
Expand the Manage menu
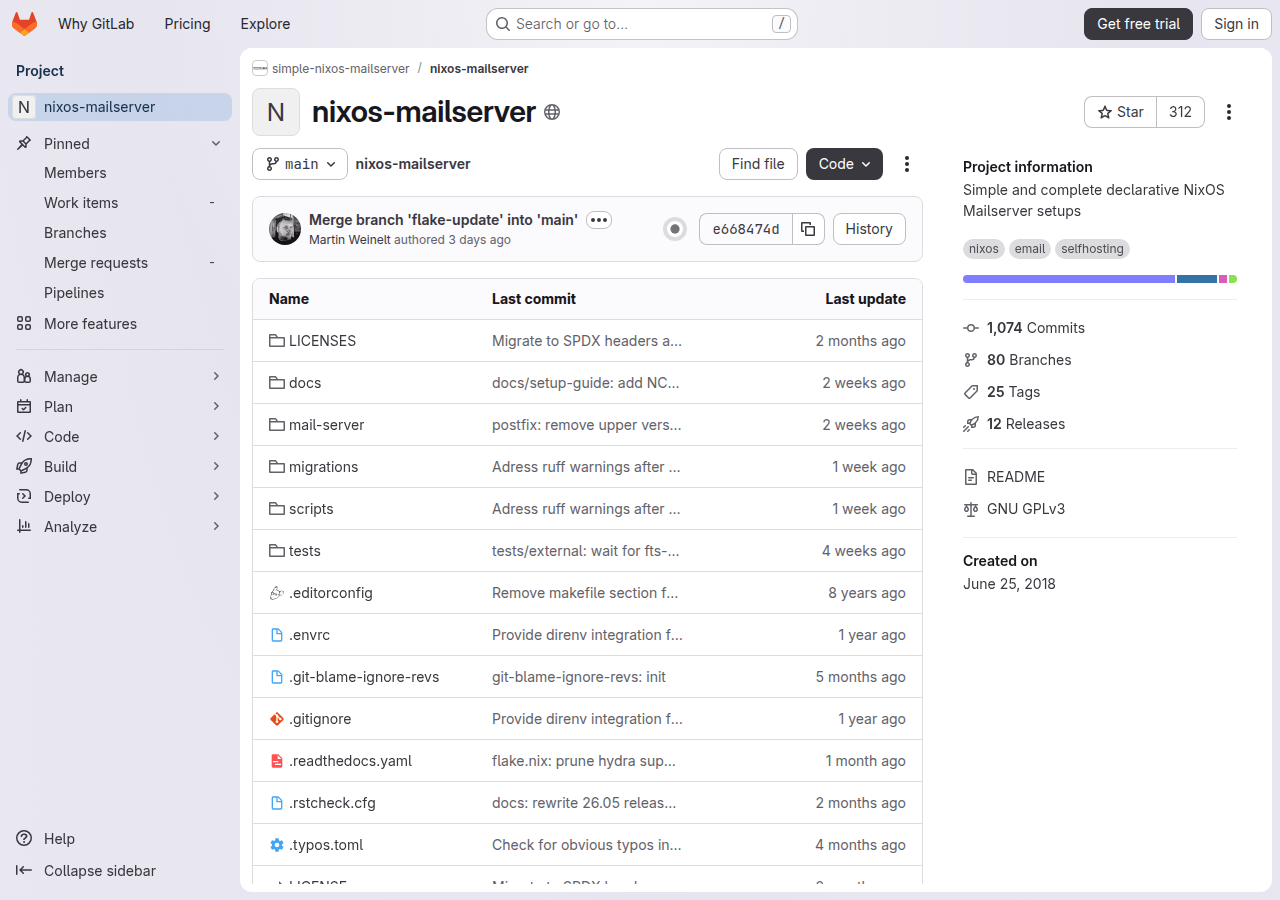click(120, 377)
